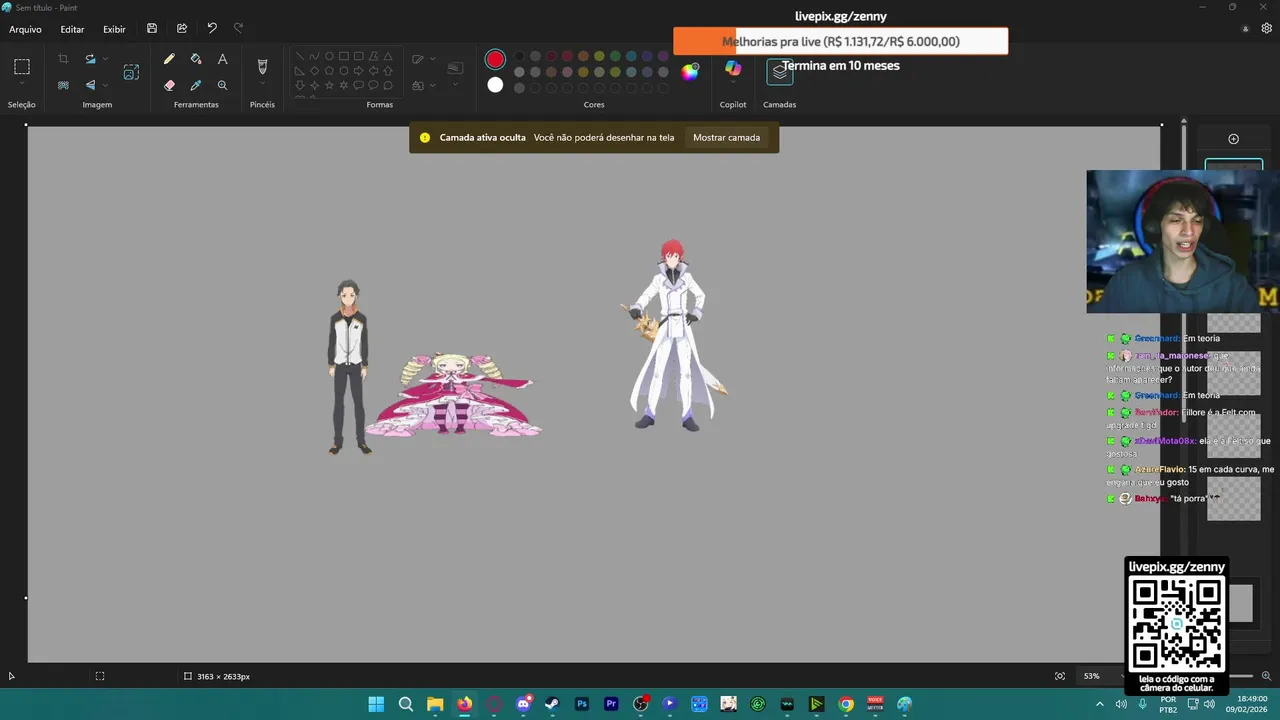The image size is (1280, 720).
Task: Open File Explorer from taskbar
Action: 435,704
